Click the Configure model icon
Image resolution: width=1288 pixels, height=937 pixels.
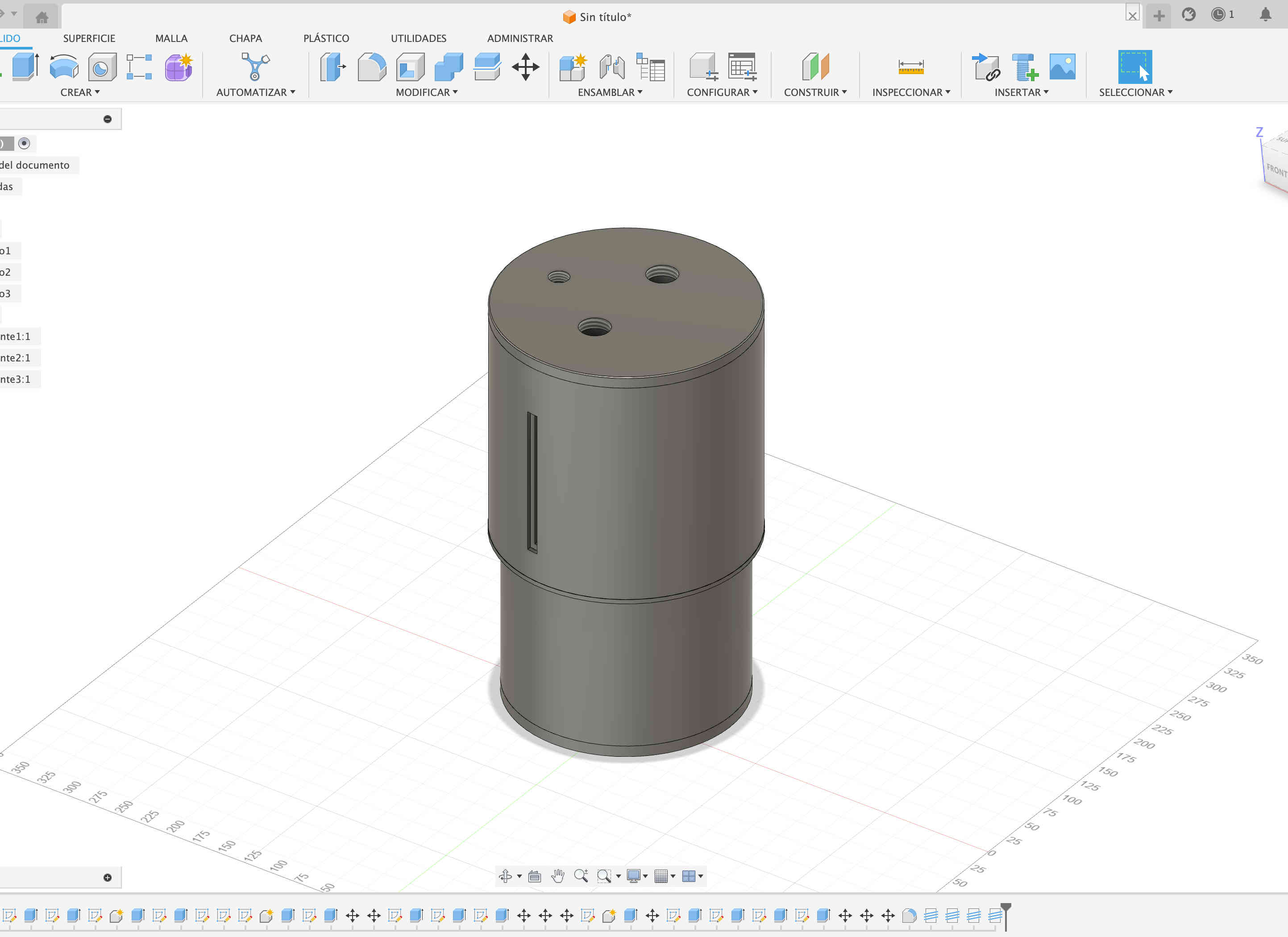[x=704, y=66]
